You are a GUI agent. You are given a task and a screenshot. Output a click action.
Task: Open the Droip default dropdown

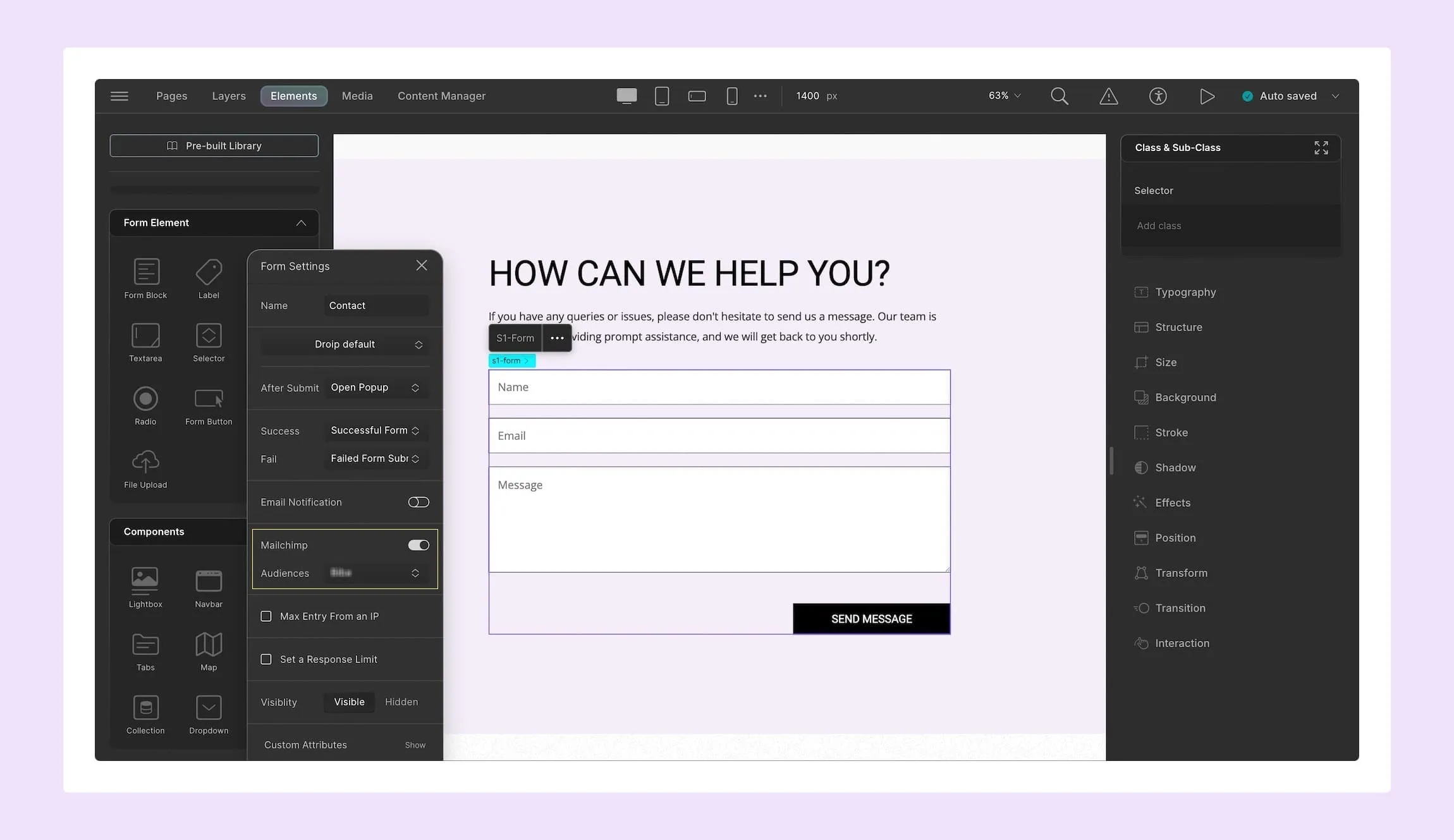345,344
